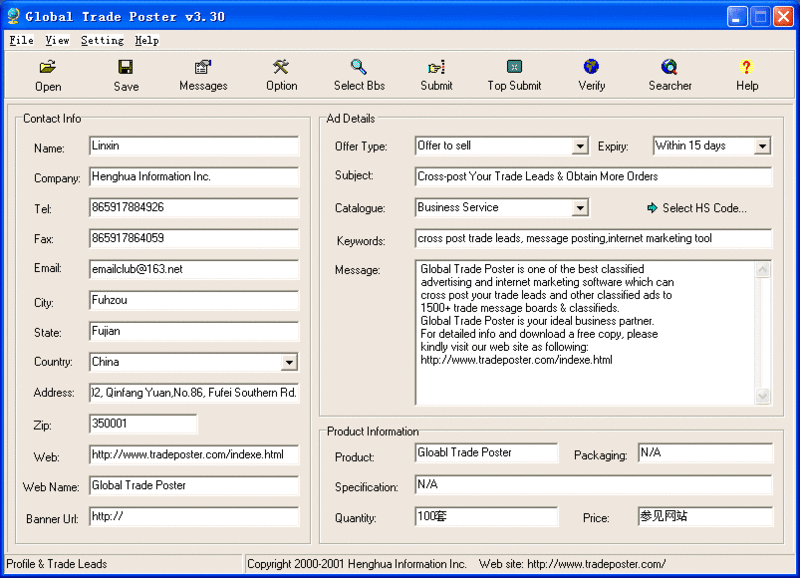Click the Packaging input field

705,453
